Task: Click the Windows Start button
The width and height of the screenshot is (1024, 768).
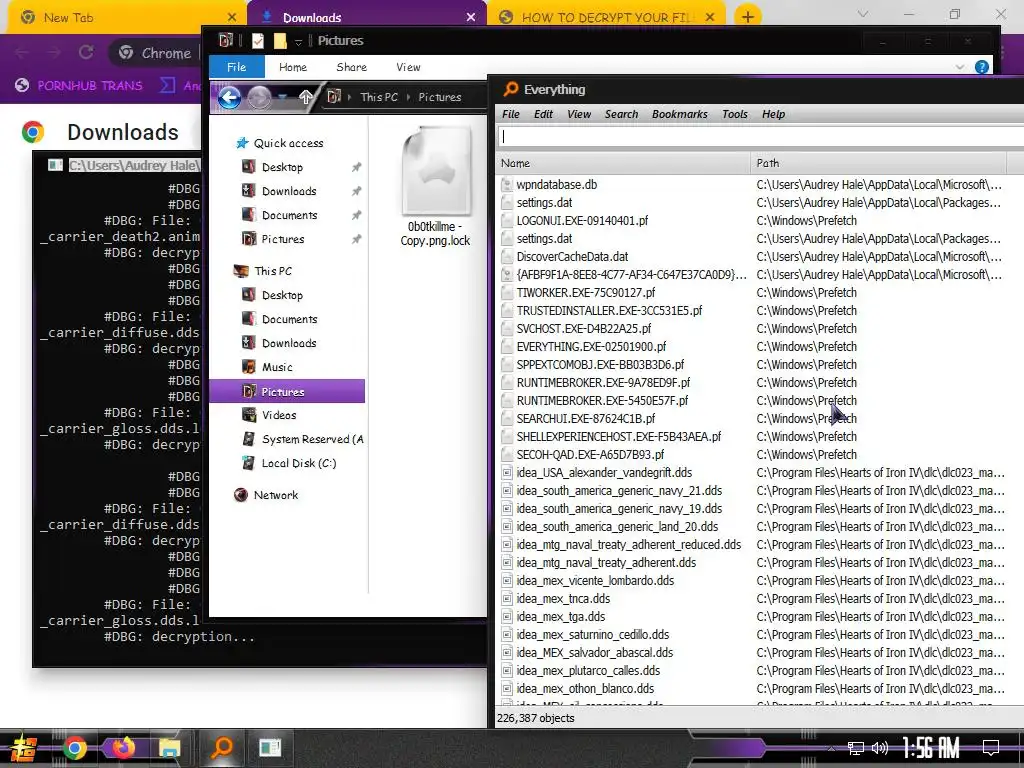Action: [x=23, y=748]
